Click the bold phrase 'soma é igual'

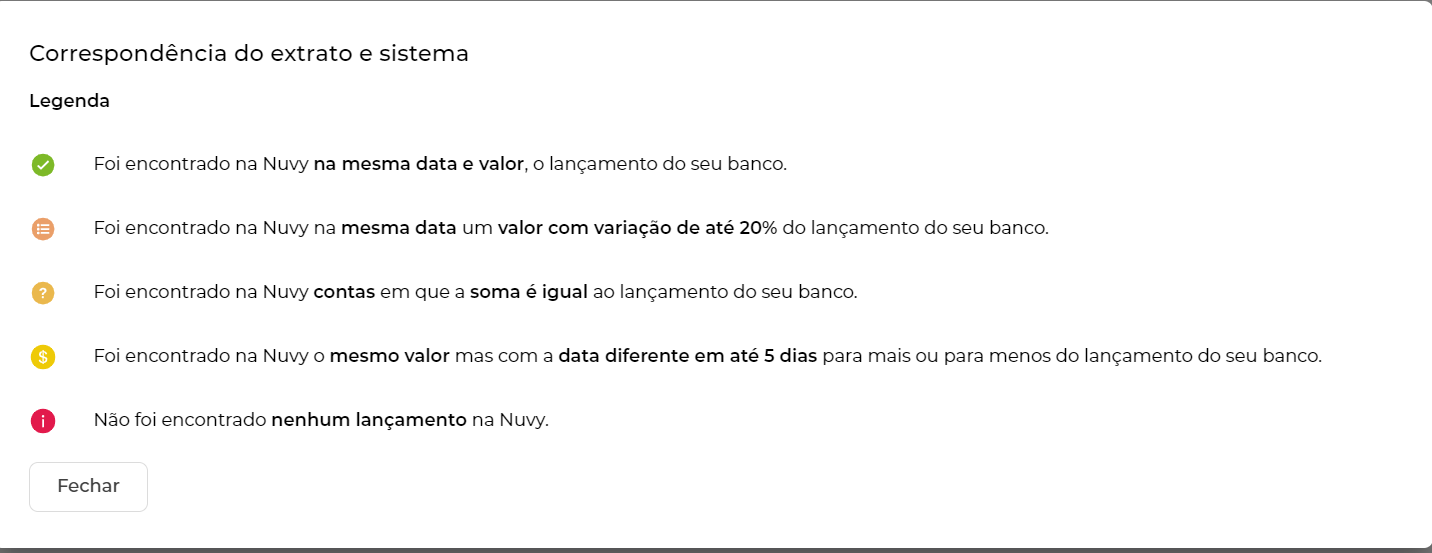tap(529, 292)
